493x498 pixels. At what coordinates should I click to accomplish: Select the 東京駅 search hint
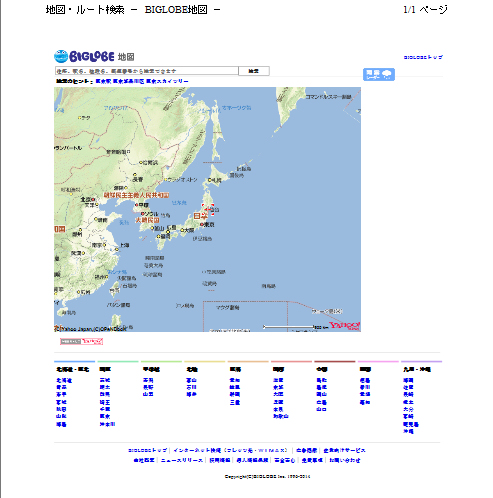coord(103,81)
